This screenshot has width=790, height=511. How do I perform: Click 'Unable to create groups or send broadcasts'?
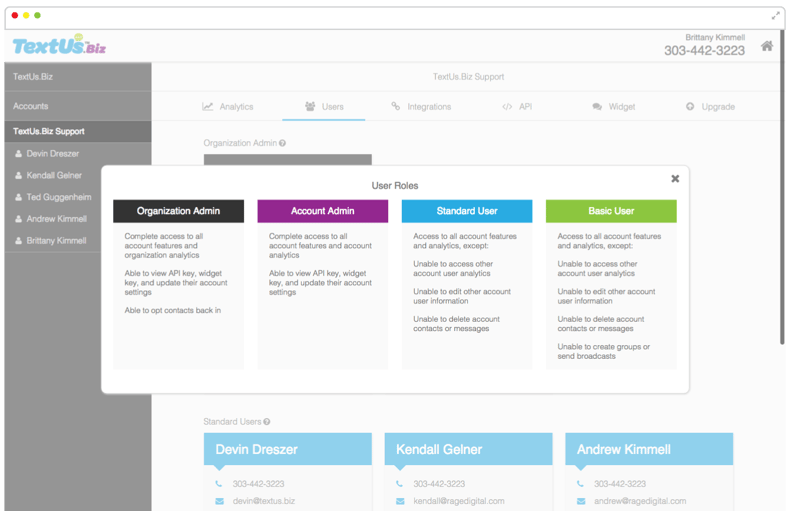[x=604, y=351]
